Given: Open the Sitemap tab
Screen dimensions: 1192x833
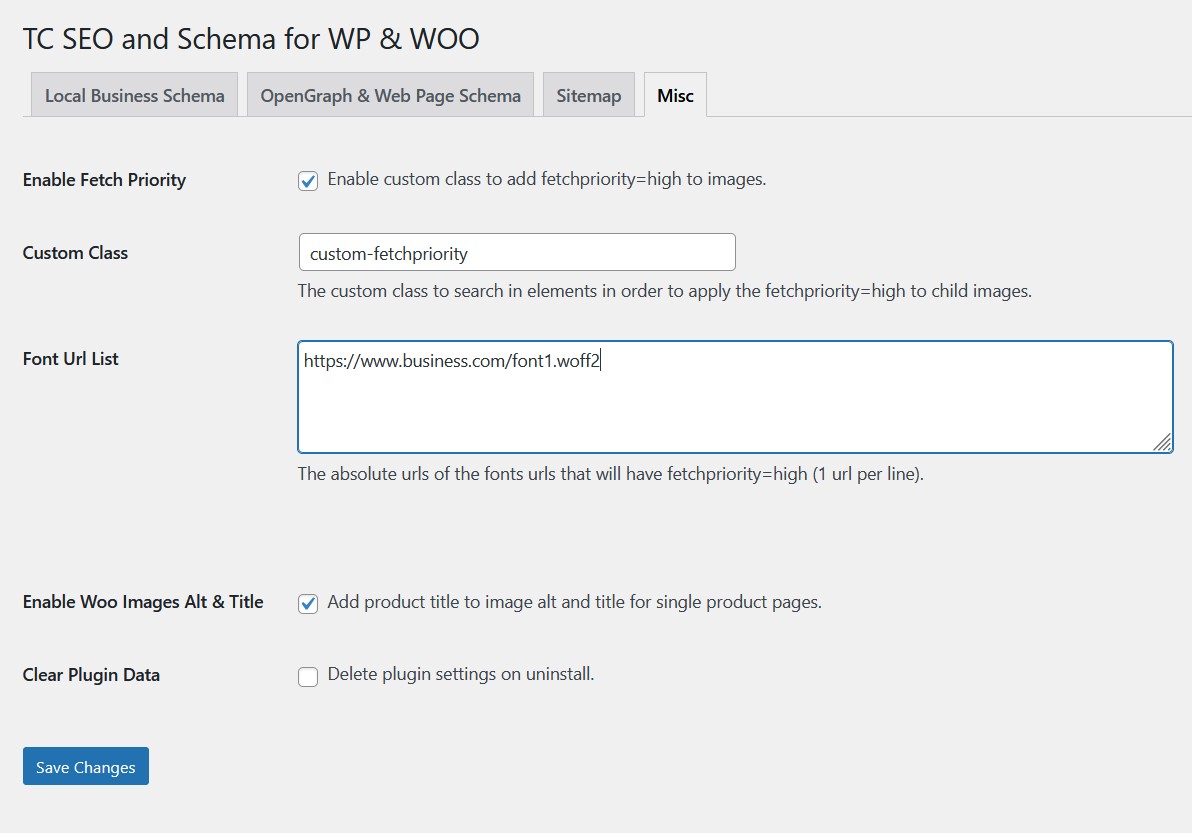Looking at the screenshot, I should pyautogui.click(x=588, y=96).
